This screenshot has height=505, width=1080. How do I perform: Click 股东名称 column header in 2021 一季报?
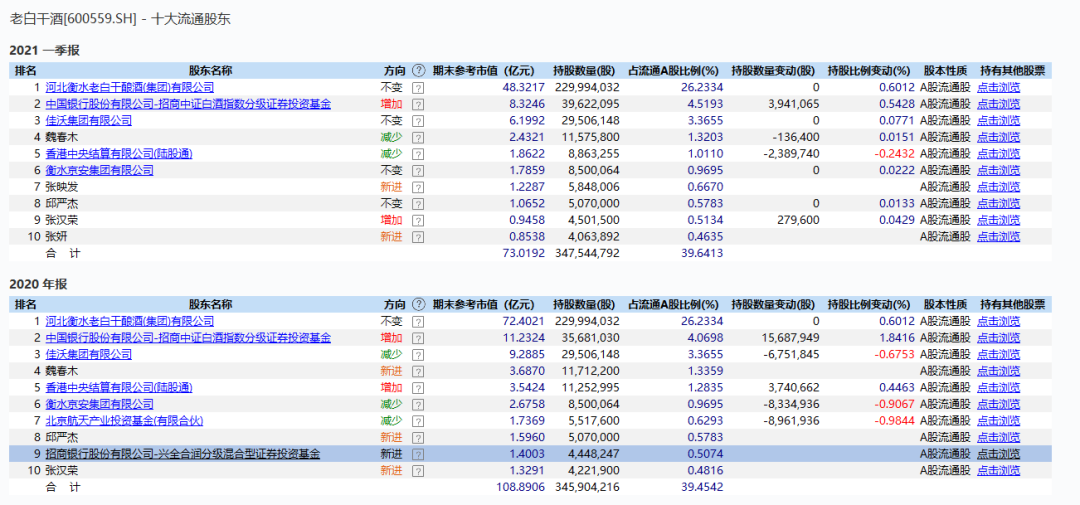coord(210,70)
